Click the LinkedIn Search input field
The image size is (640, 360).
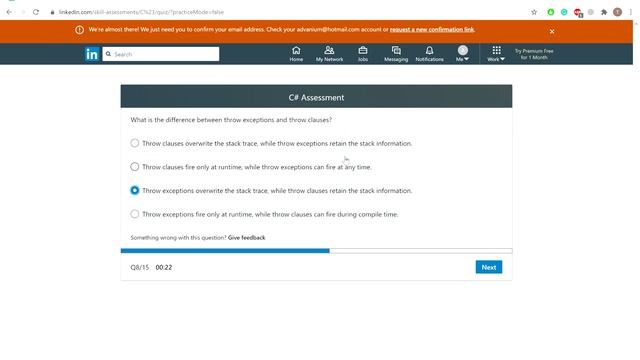point(161,54)
